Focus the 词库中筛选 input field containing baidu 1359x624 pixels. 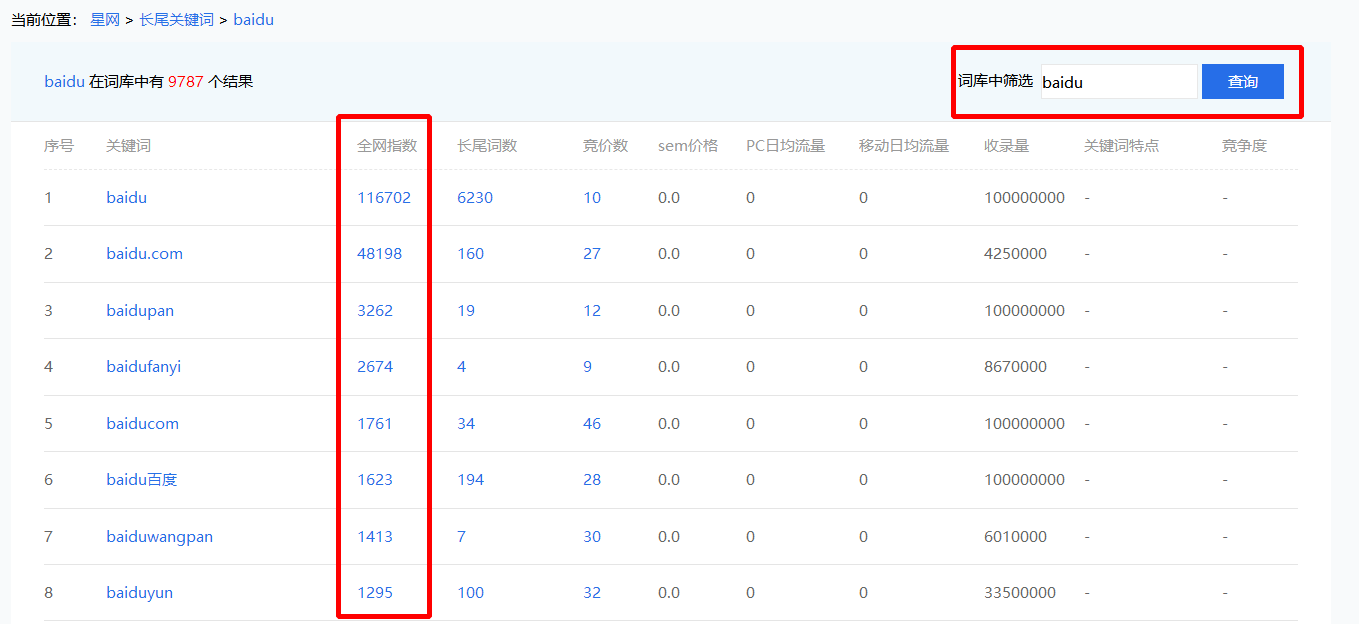pyautogui.click(x=1118, y=82)
